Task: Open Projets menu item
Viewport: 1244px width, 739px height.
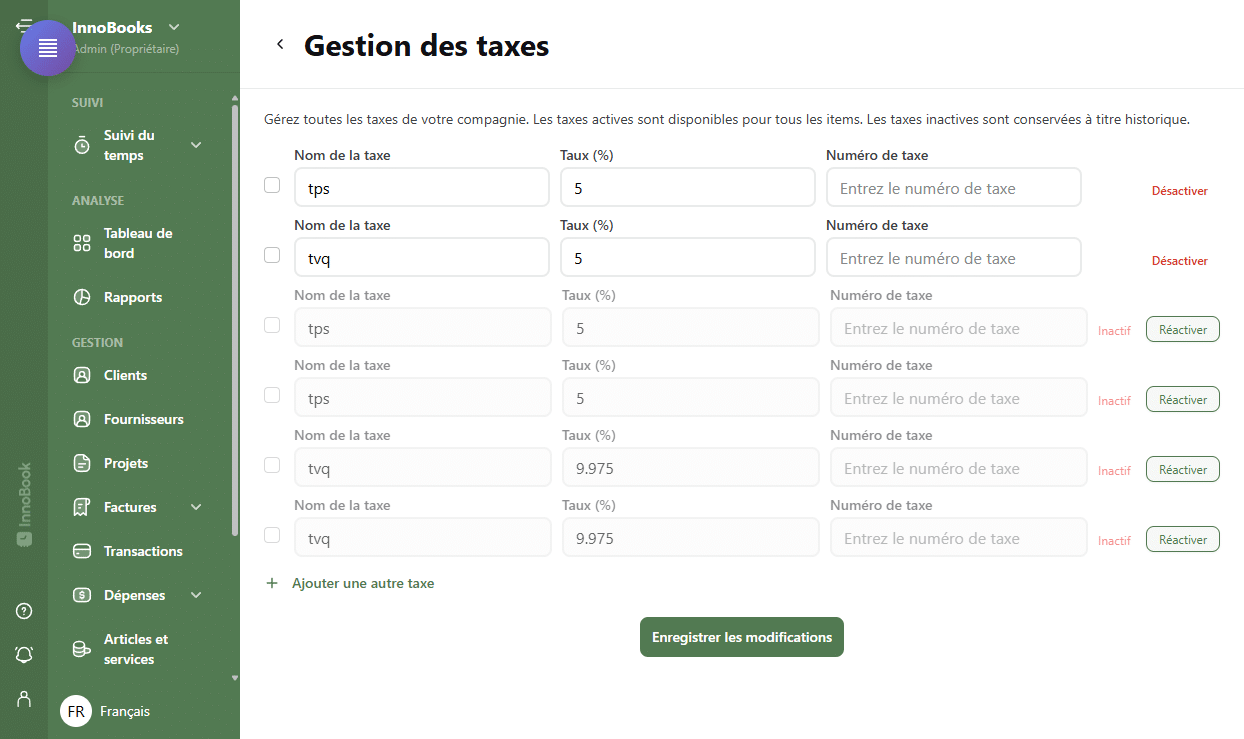Action: coord(138,463)
